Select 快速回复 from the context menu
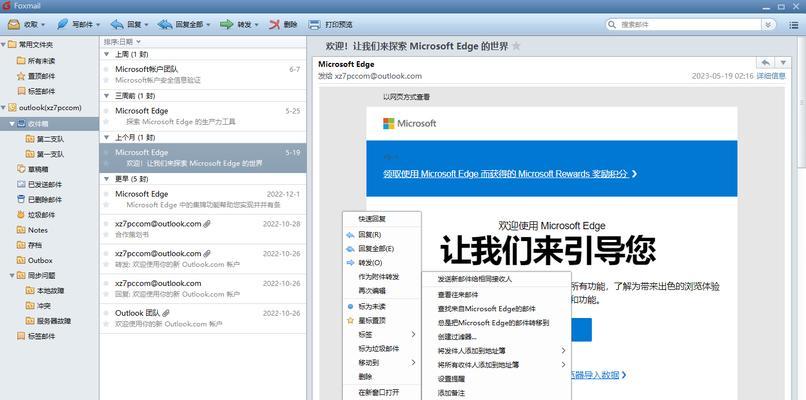Screen dimensions: 806x400 tap(372, 218)
